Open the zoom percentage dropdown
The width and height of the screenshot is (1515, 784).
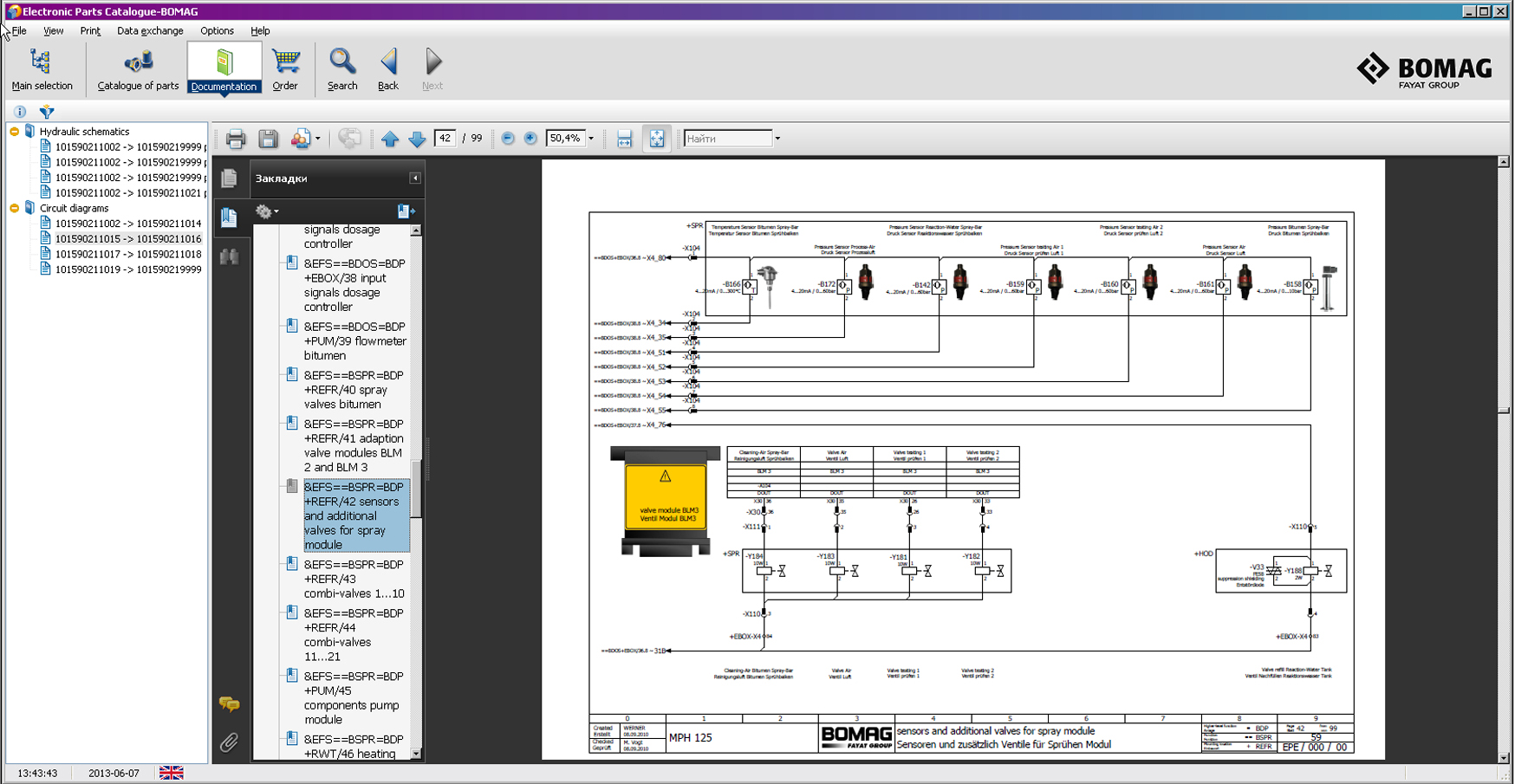[591, 139]
